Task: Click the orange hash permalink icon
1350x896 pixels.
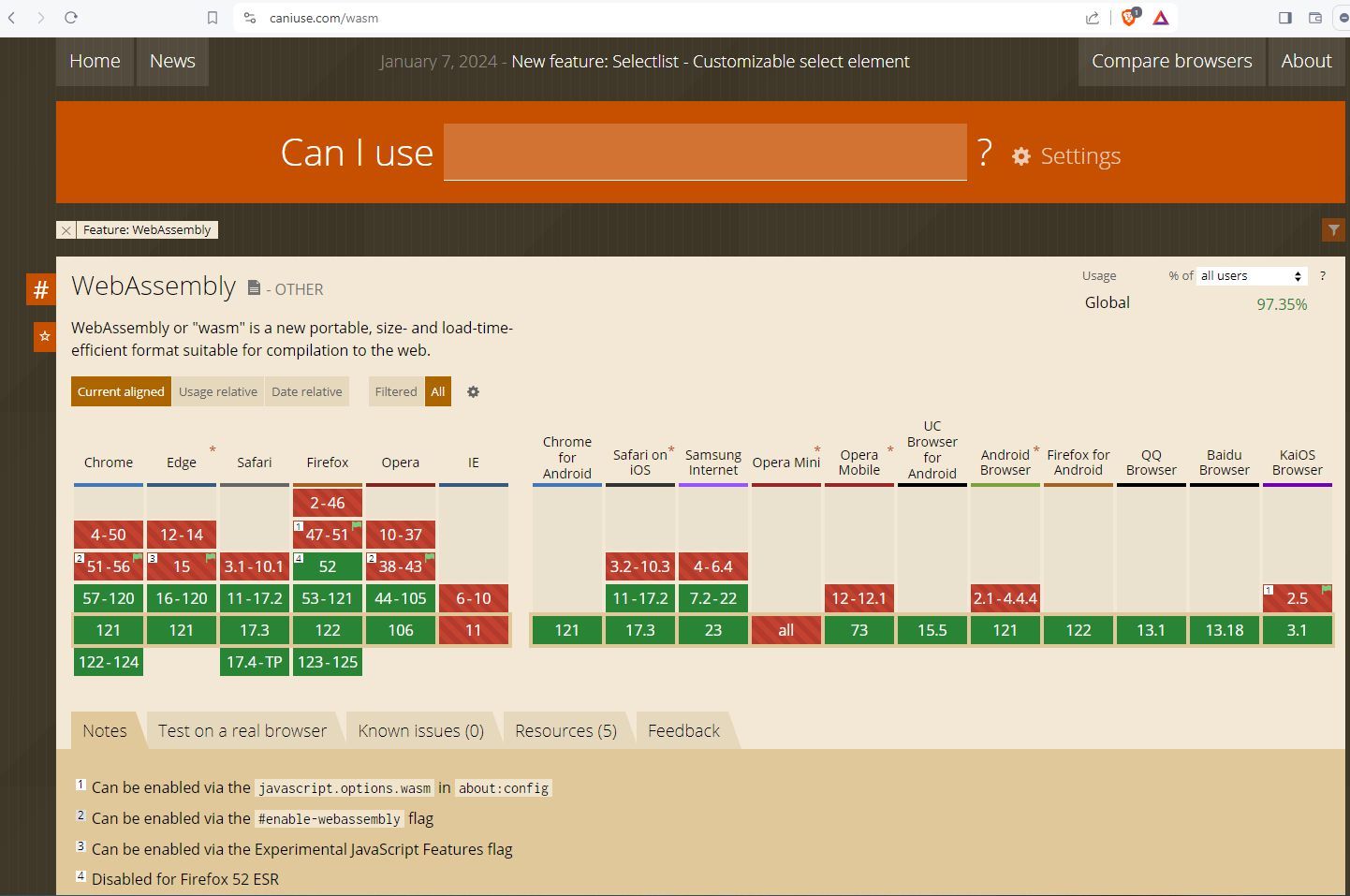Action: click(41, 289)
